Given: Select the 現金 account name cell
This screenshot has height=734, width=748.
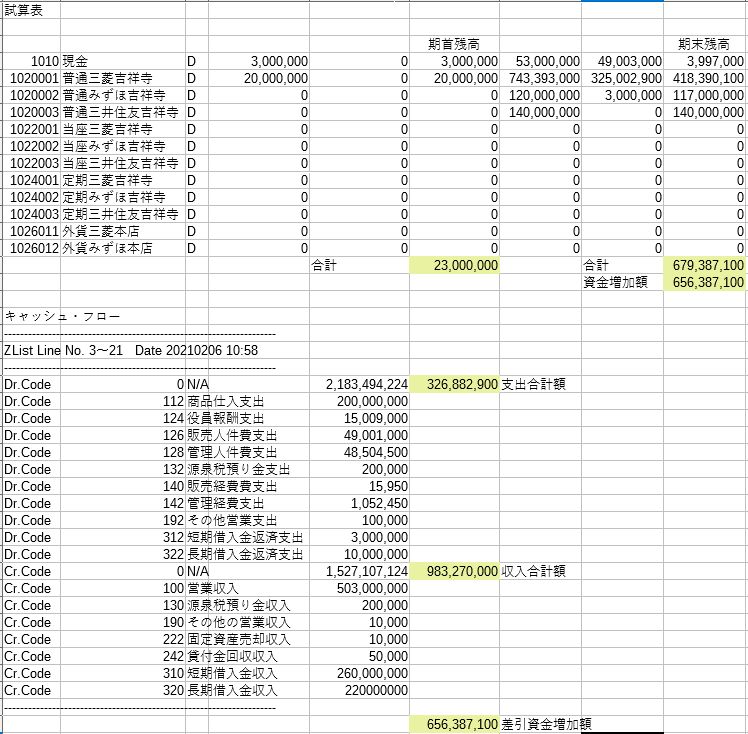Looking at the screenshot, I should 75,62.
